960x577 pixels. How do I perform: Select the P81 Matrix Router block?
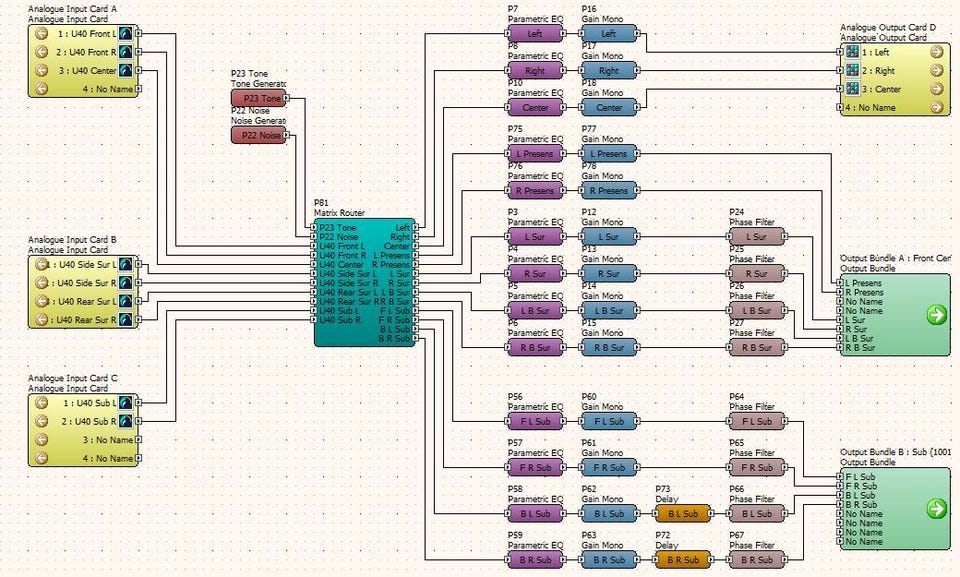pyautogui.click(x=363, y=283)
